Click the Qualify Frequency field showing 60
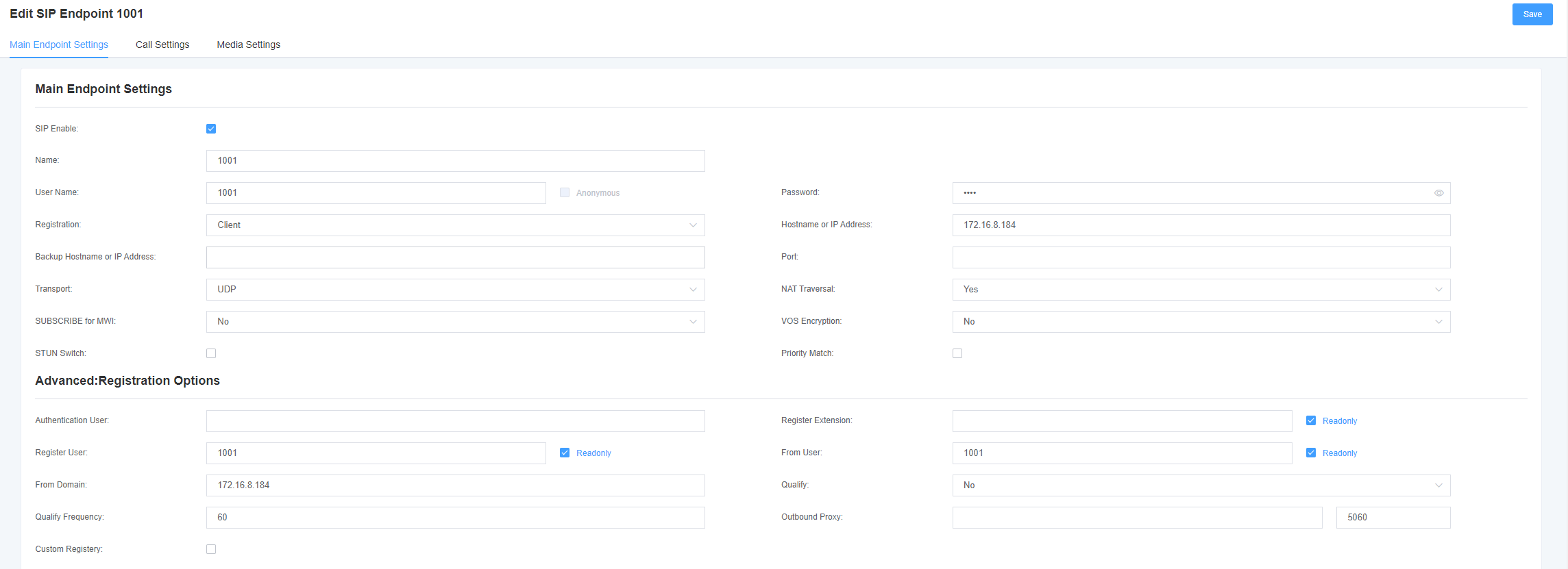This screenshot has height=569, width=1568. point(455,518)
